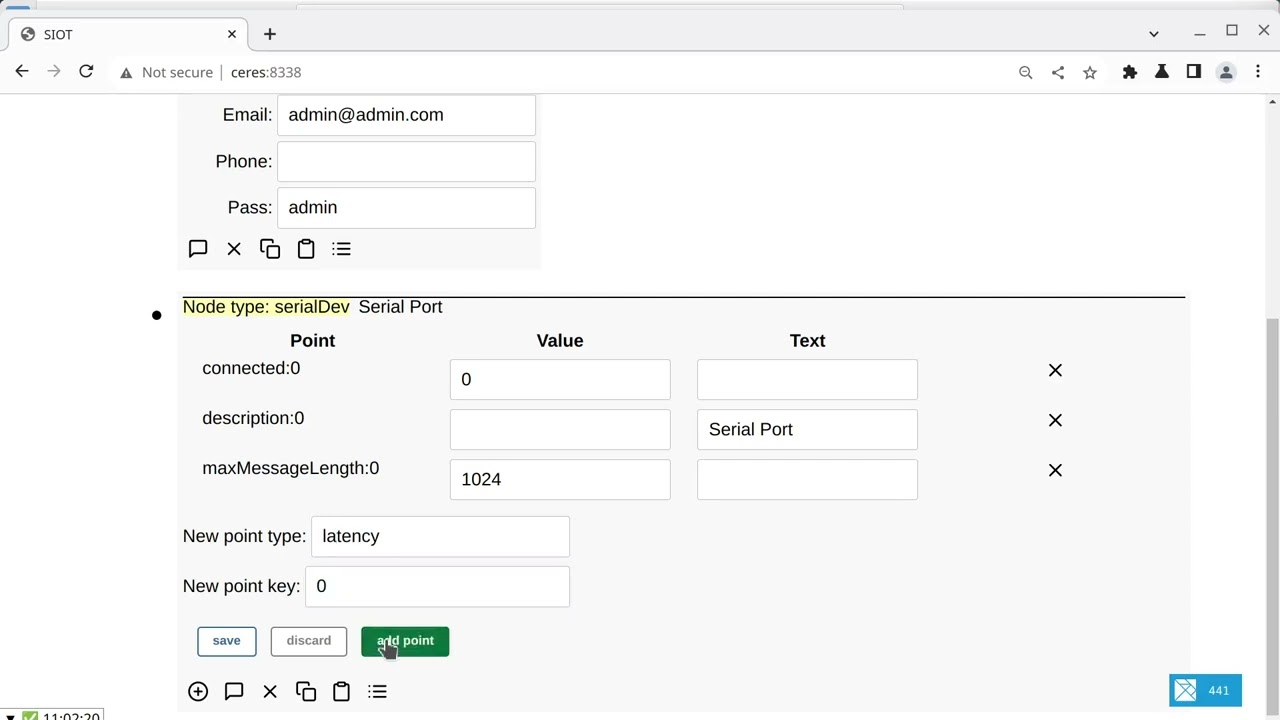Click copy node icon under Pass field
The width and height of the screenshot is (1280, 720).
270,249
